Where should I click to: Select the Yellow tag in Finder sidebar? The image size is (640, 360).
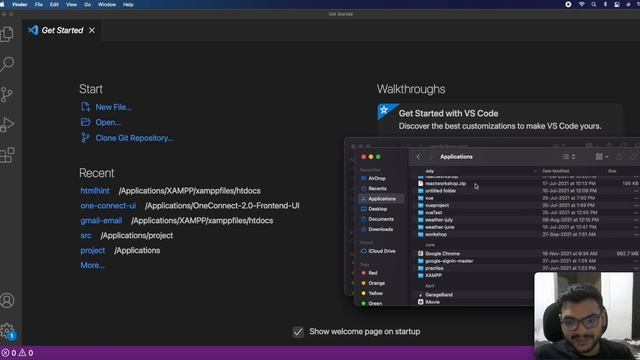pos(376,293)
